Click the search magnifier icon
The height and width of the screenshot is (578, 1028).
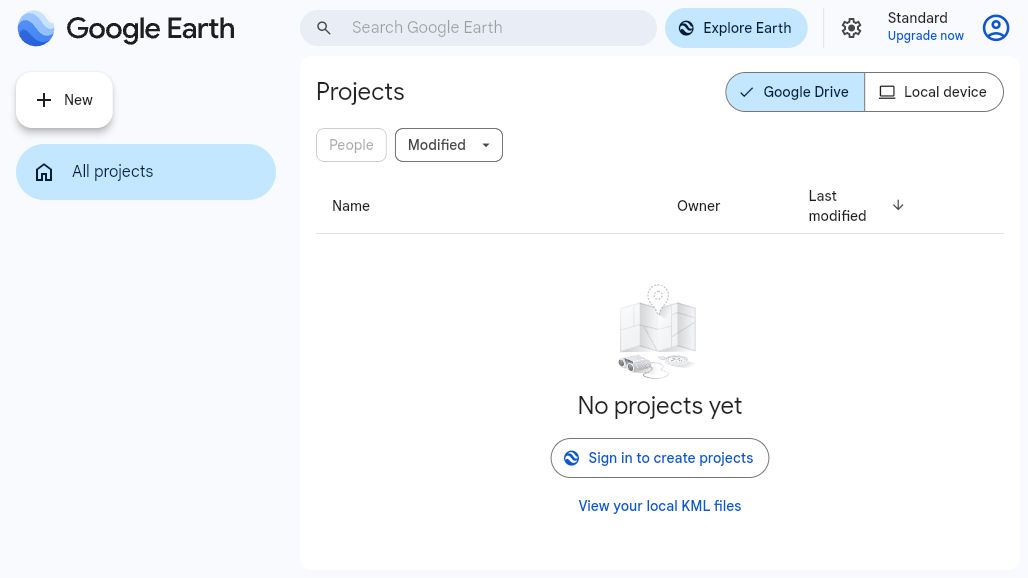pos(324,28)
